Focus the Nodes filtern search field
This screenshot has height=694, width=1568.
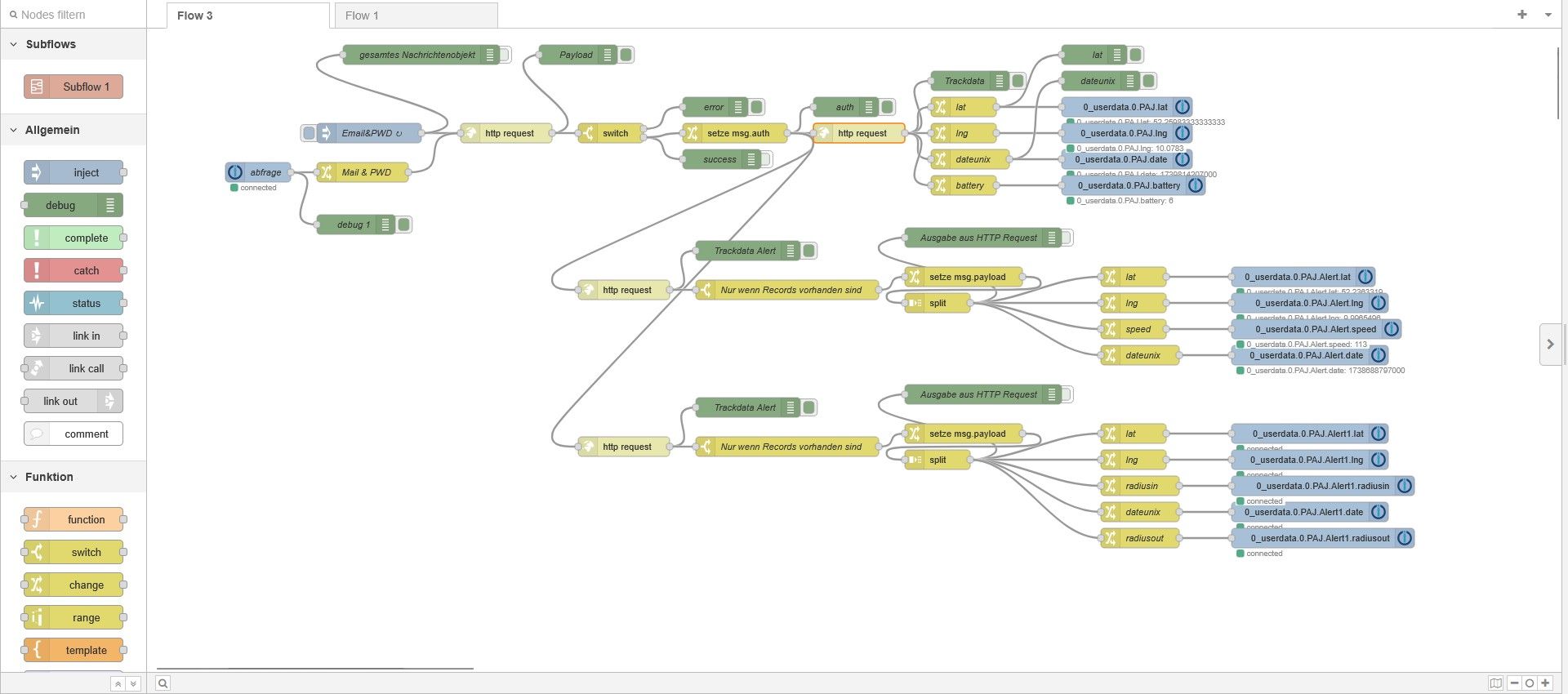point(73,15)
